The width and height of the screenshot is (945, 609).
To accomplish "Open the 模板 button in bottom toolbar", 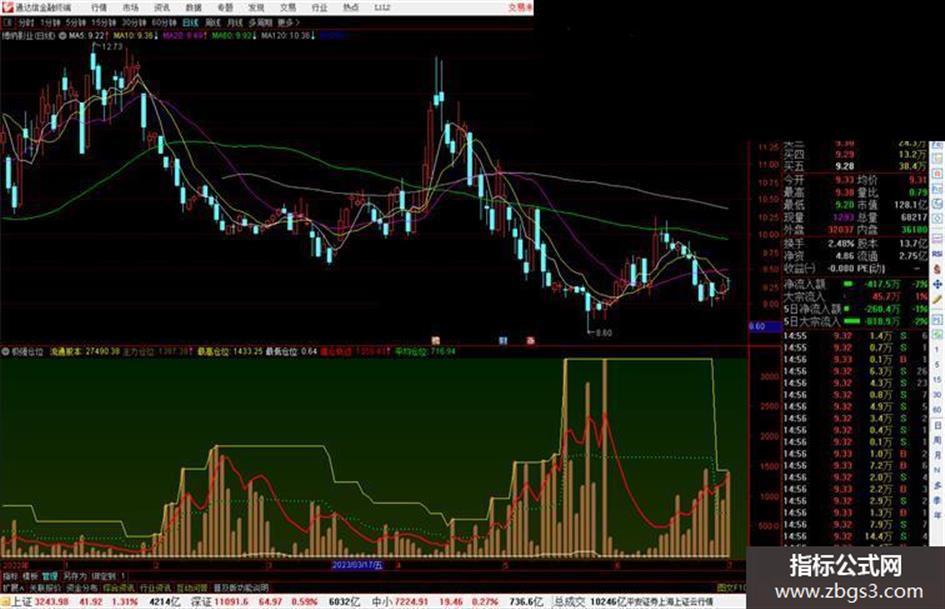I will [30, 576].
